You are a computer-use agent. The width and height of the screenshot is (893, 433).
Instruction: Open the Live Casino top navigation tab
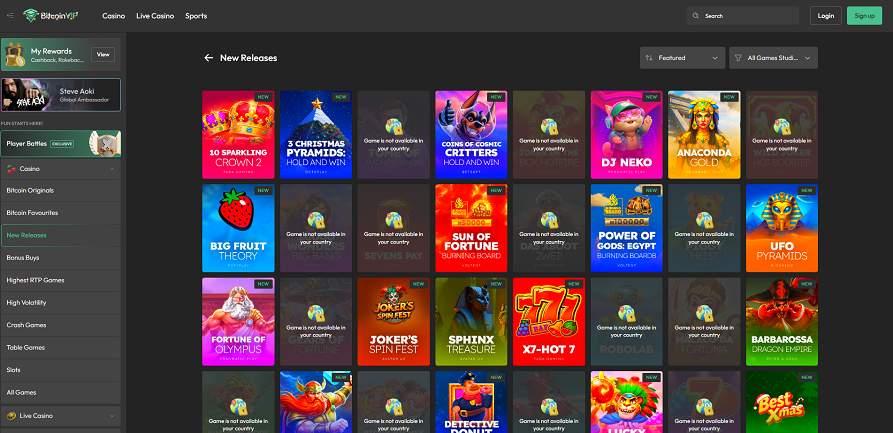[x=155, y=16]
